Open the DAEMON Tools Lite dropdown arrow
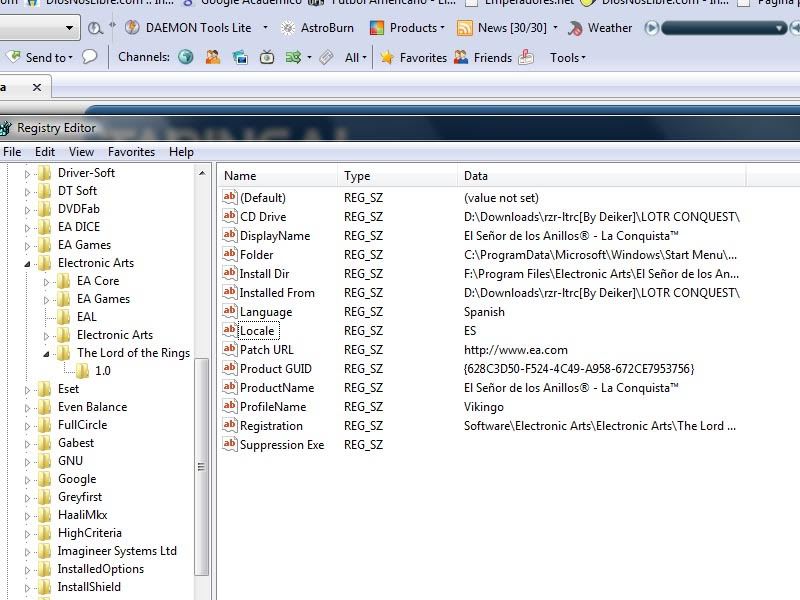This screenshot has height=600, width=800. (x=265, y=28)
